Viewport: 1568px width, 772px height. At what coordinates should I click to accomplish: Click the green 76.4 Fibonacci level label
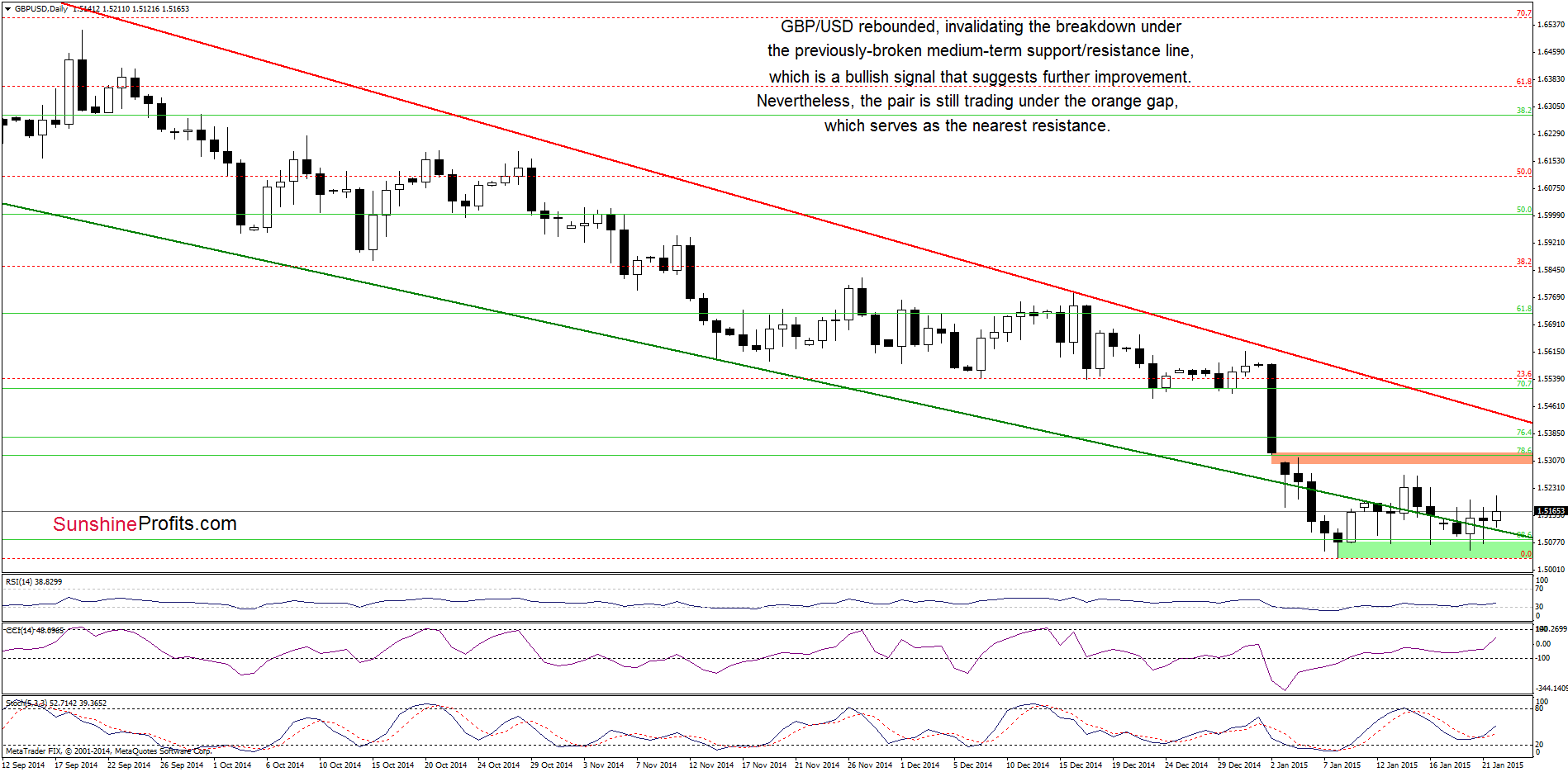pyautogui.click(x=1524, y=433)
